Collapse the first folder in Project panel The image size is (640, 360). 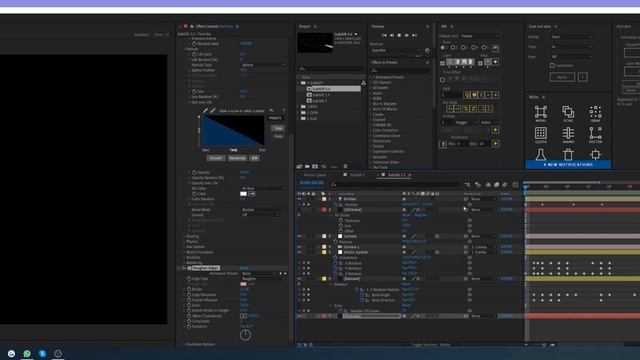click(x=299, y=83)
